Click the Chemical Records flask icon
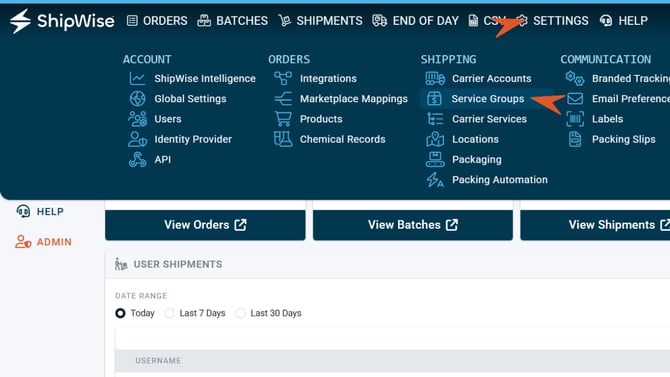Image resolution: width=670 pixels, height=377 pixels. pos(283,139)
